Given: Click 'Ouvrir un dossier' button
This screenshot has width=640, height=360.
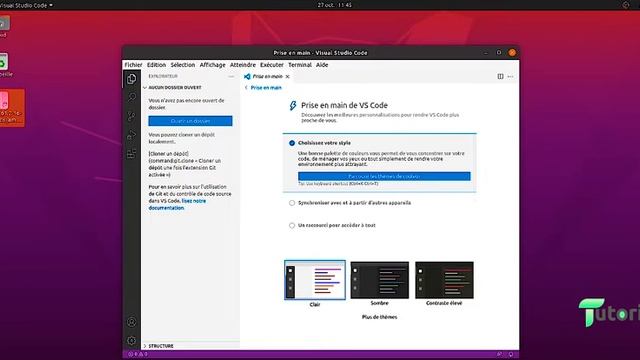Looking at the screenshot, I should [190, 121].
